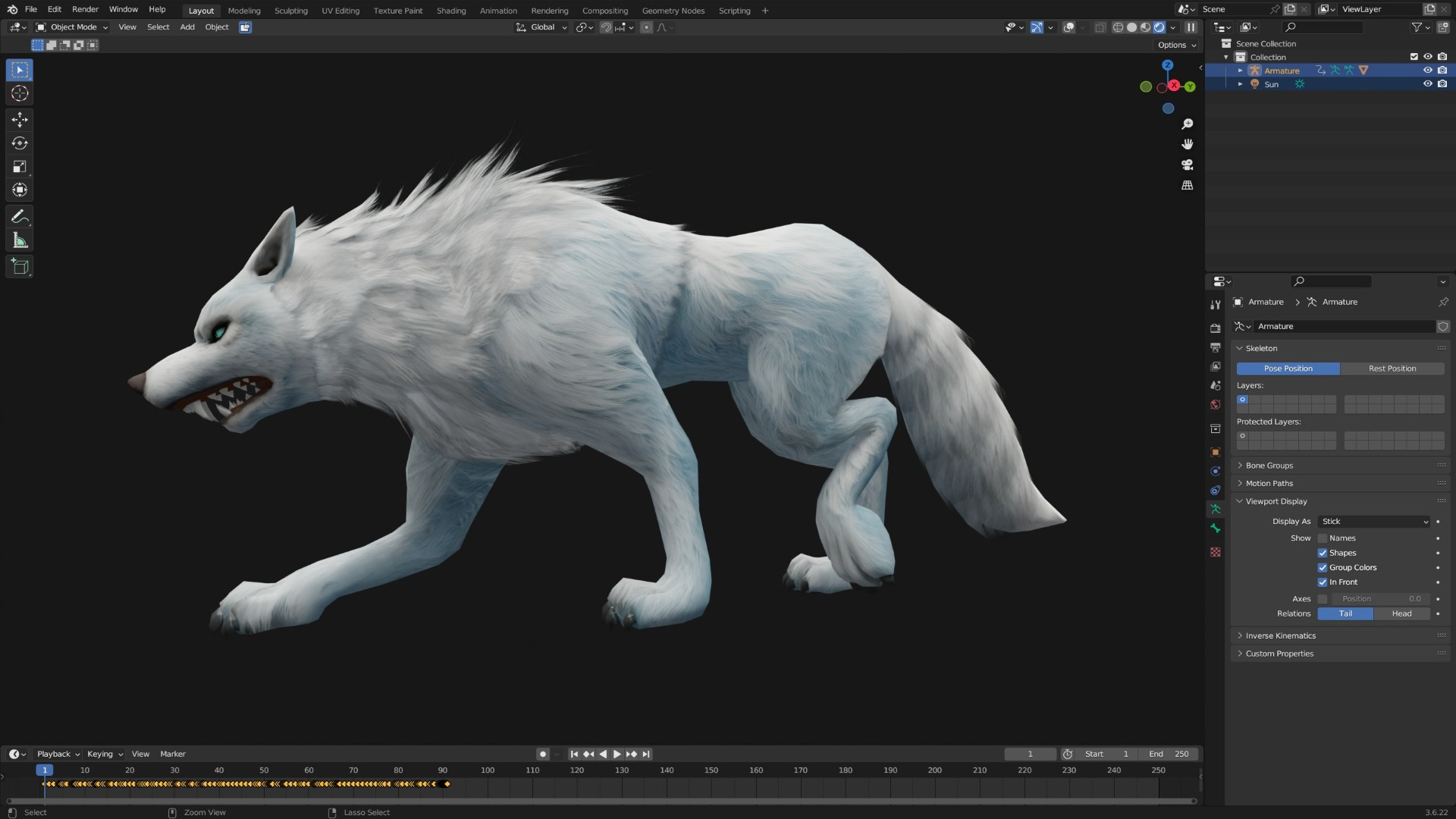Open the Bone properties tab
1456x819 pixels.
point(1216,529)
